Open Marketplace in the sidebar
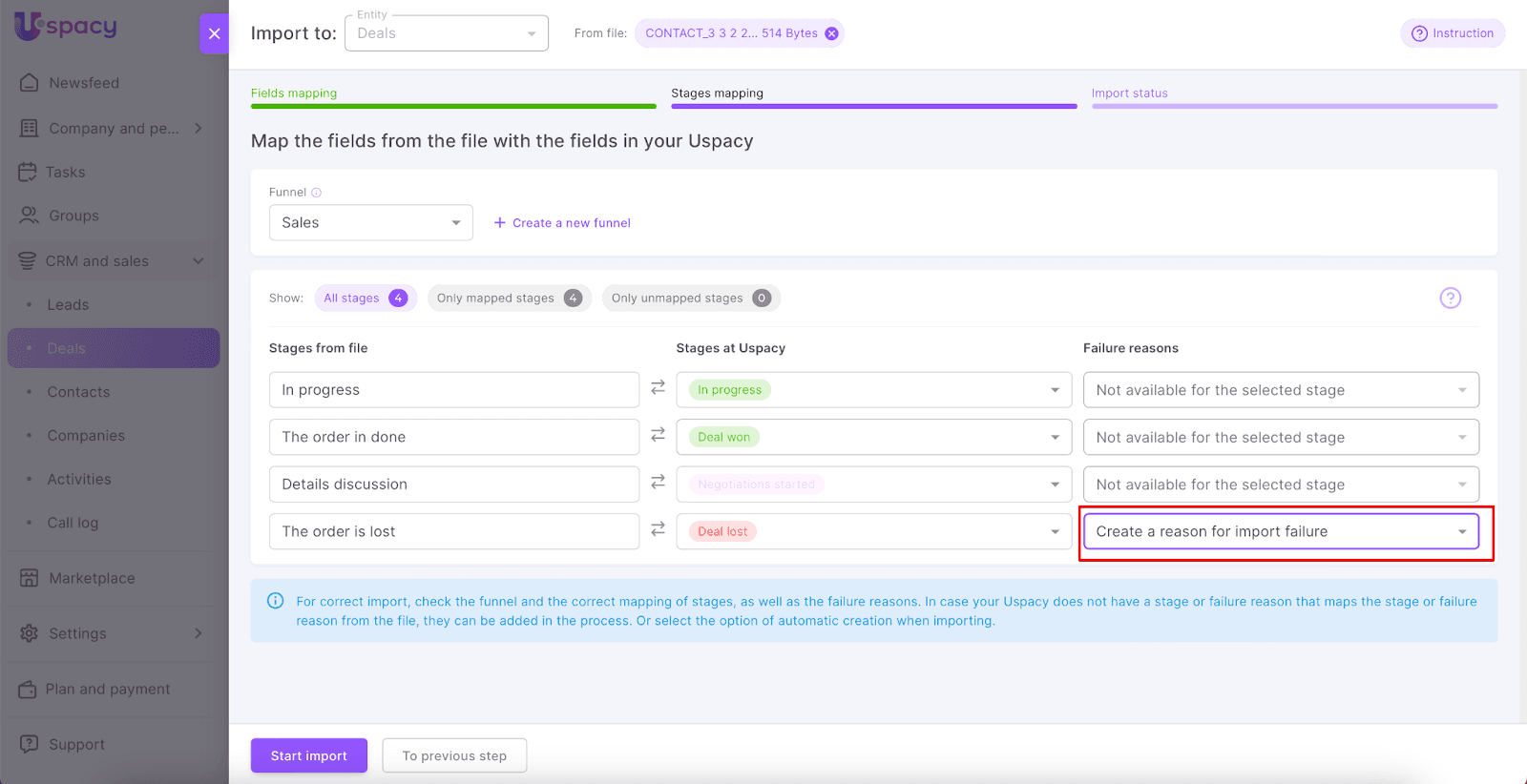 point(92,578)
